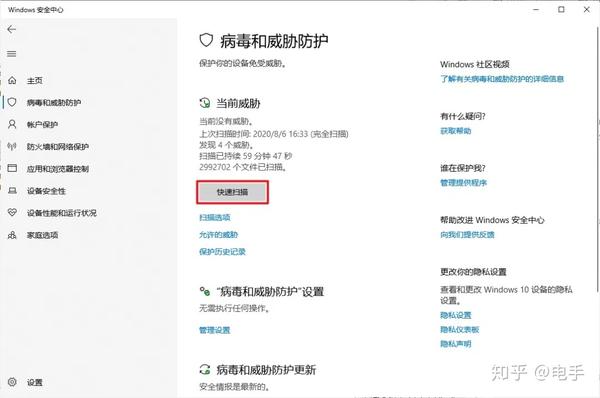Click the 获取帮助 link

point(456,131)
